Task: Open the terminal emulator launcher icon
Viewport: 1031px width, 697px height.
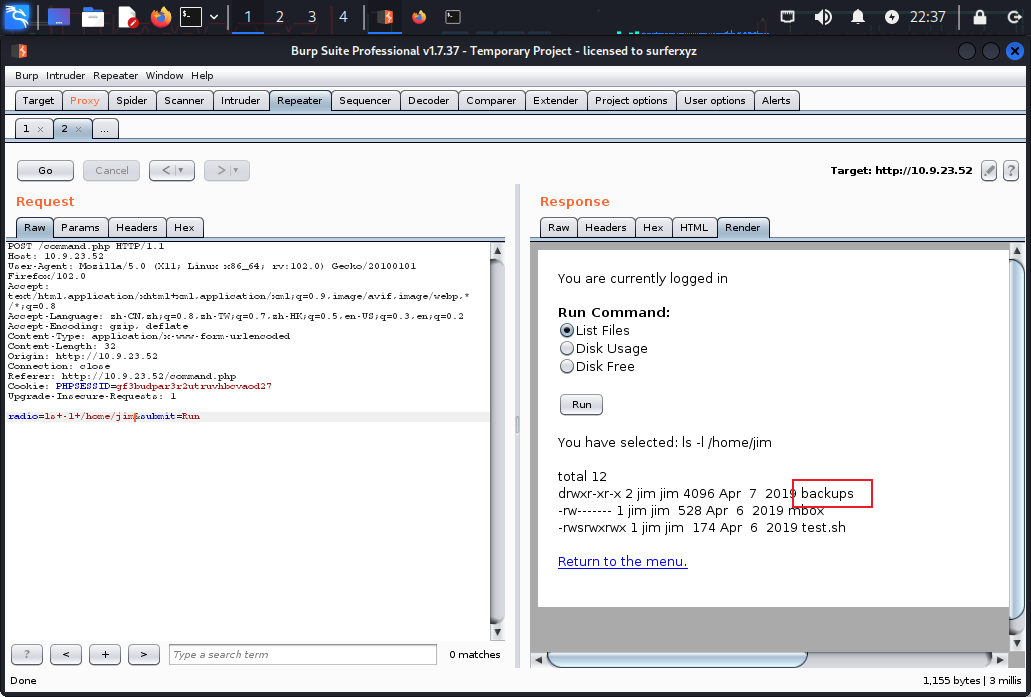Action: pos(191,17)
